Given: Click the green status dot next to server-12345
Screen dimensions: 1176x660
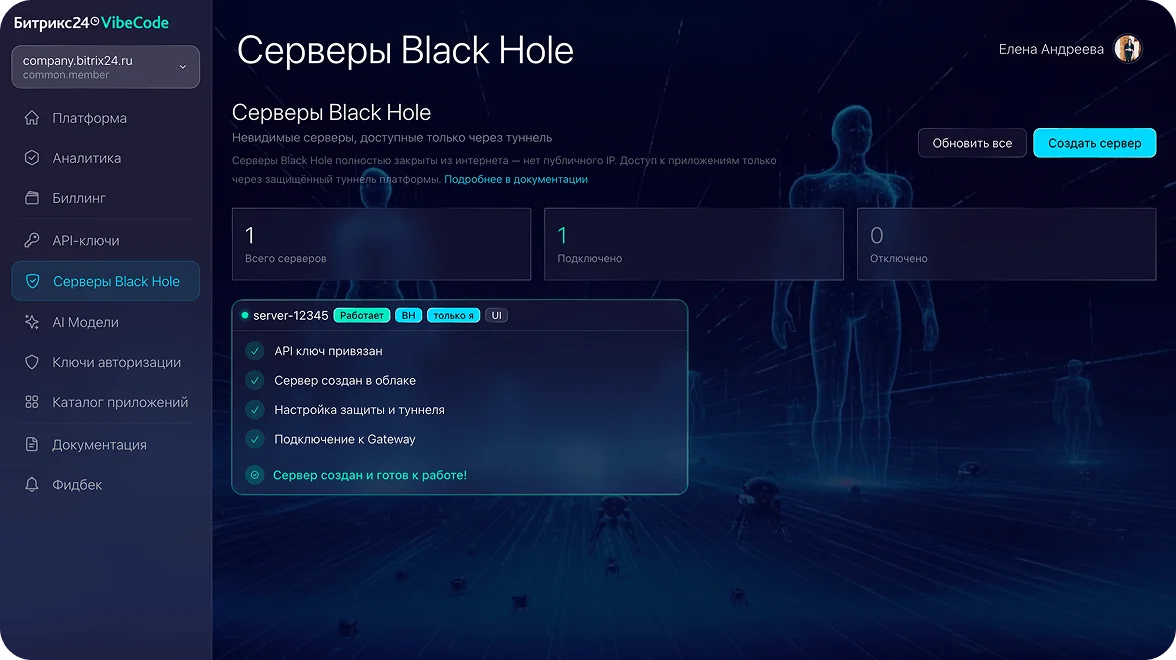Looking at the screenshot, I should pos(245,314).
